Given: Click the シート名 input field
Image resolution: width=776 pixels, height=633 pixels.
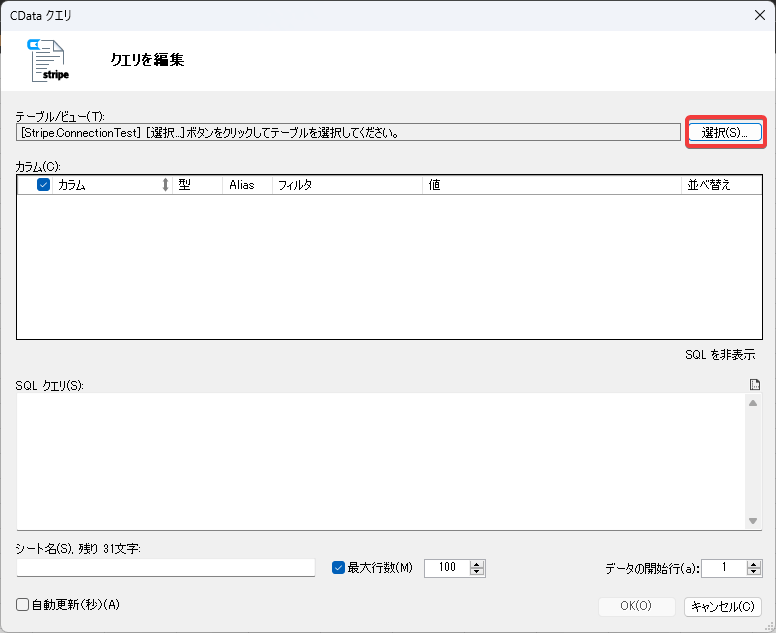Looking at the screenshot, I should coord(166,568).
